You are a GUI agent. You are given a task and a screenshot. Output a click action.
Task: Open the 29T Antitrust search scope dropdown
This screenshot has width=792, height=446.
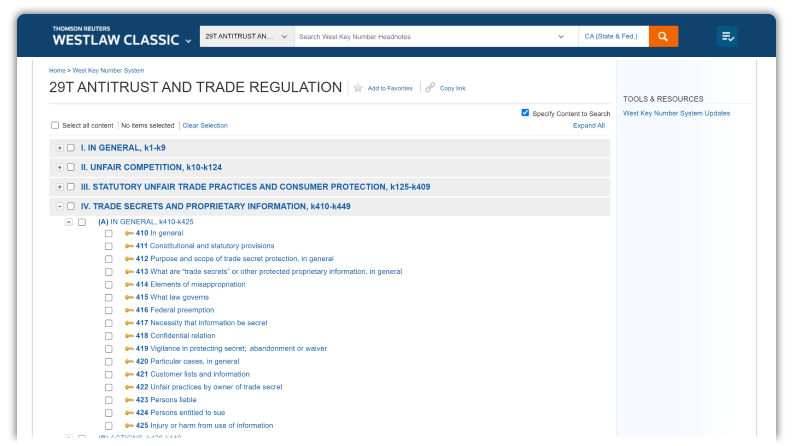[x=246, y=37]
